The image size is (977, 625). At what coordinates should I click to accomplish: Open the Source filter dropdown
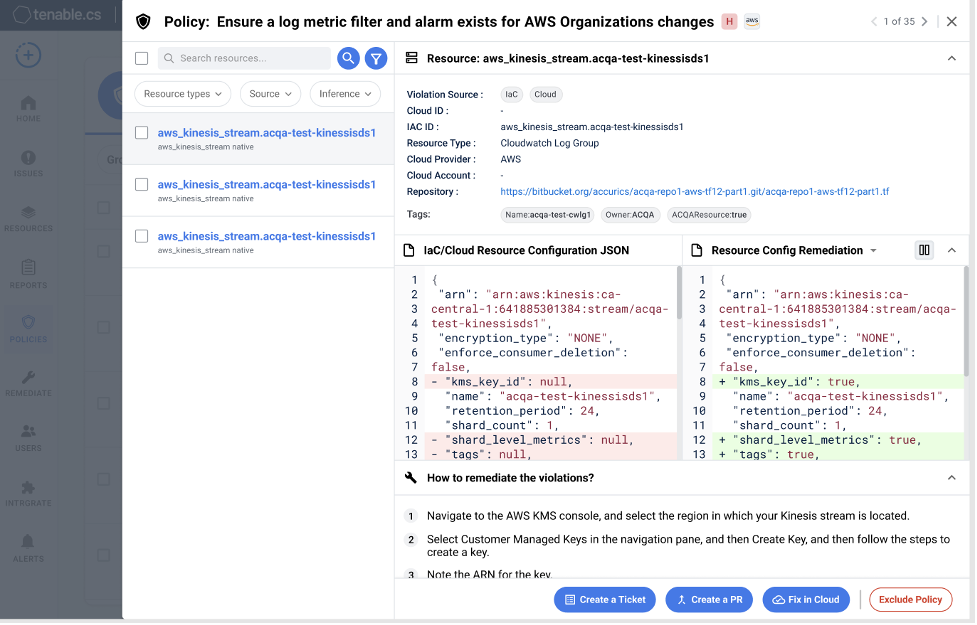click(270, 94)
